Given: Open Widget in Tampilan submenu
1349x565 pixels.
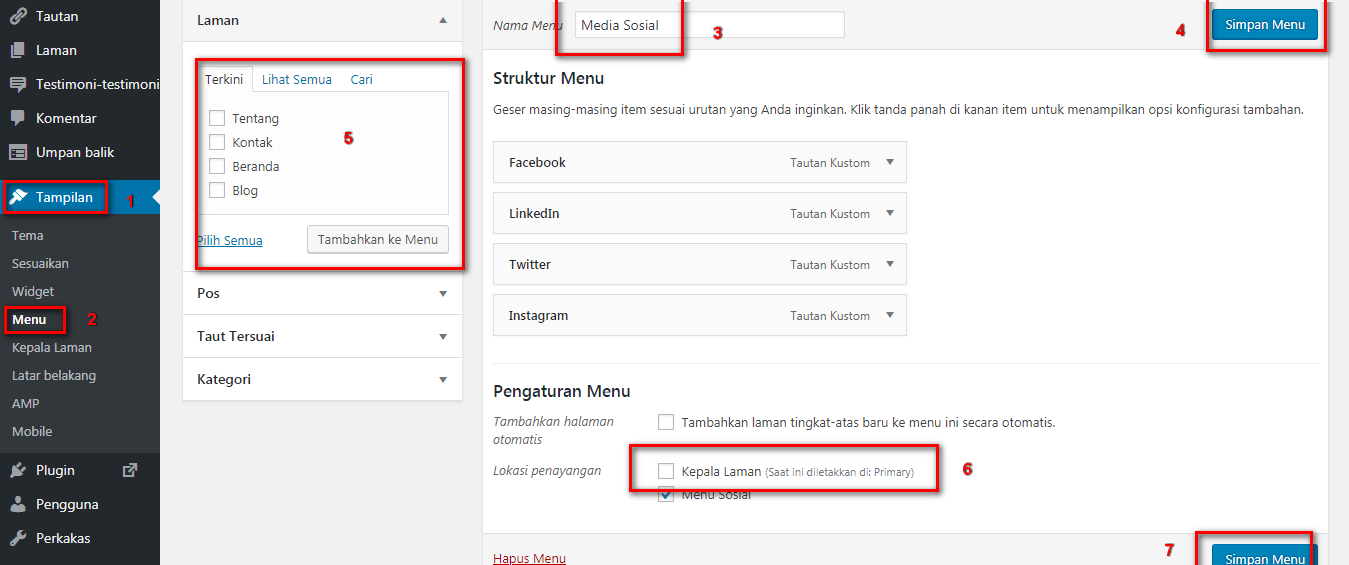Looking at the screenshot, I should 33,292.
